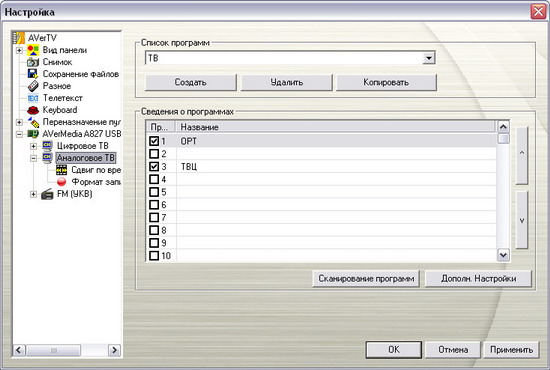Tick the program 7 checkbox
Viewport: 550px width, 370px height.
tap(154, 217)
